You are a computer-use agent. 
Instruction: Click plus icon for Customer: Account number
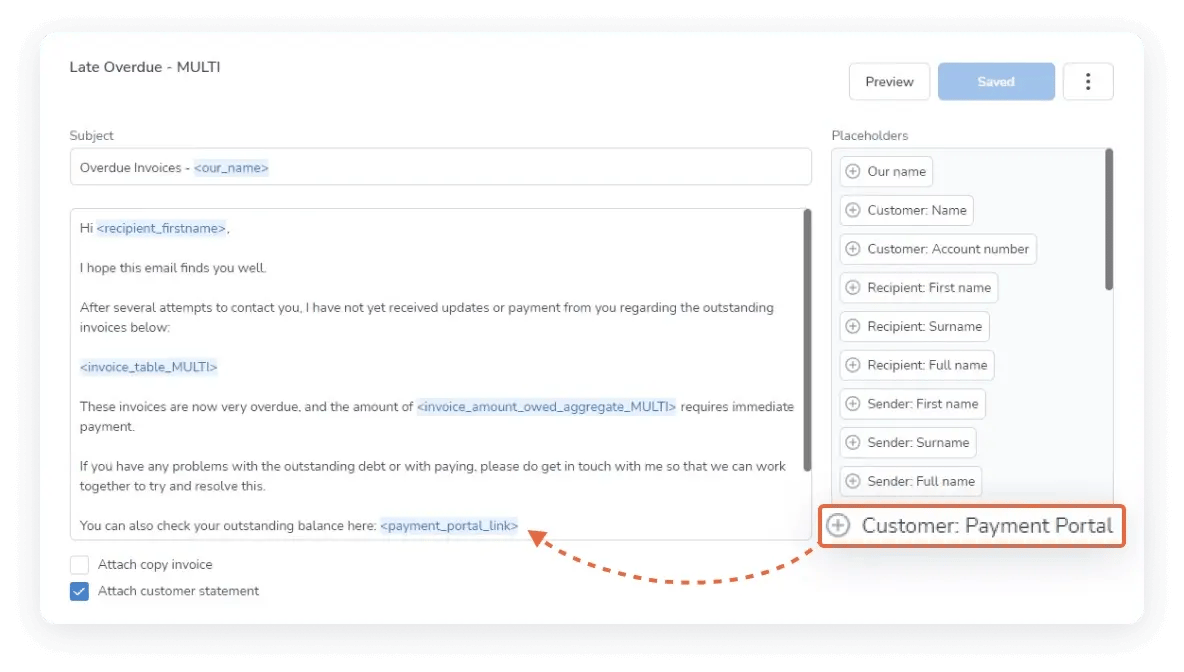(x=853, y=249)
